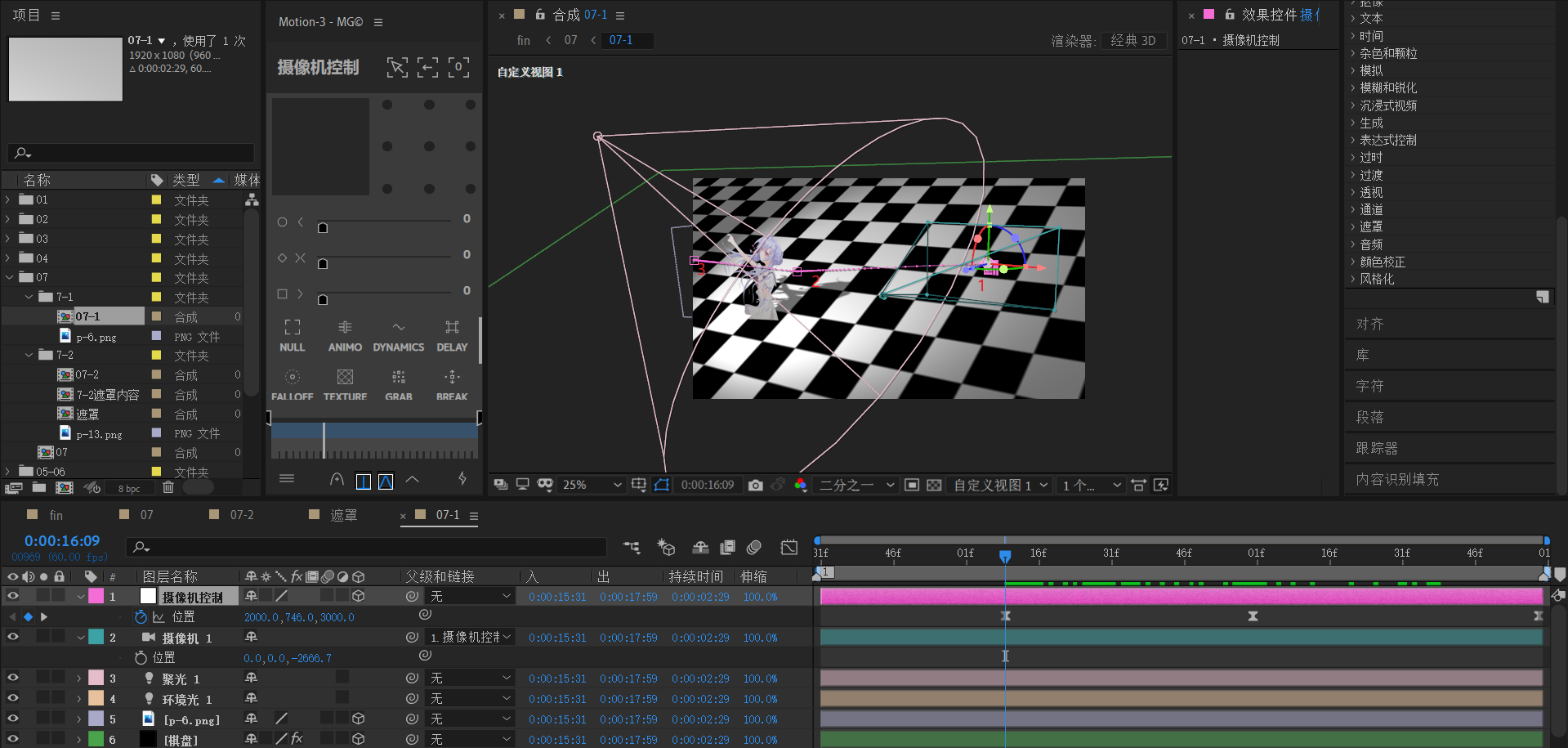
Task: Click the fin breadcrumb in composition viewer
Action: (524, 40)
